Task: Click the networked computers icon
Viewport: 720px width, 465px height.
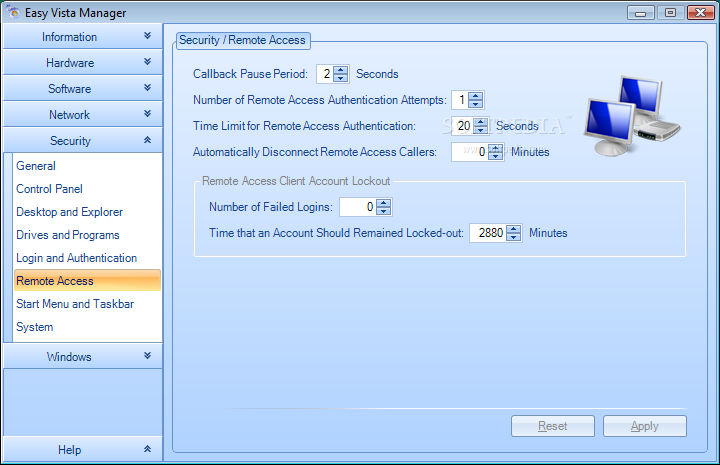Action: coord(631,116)
